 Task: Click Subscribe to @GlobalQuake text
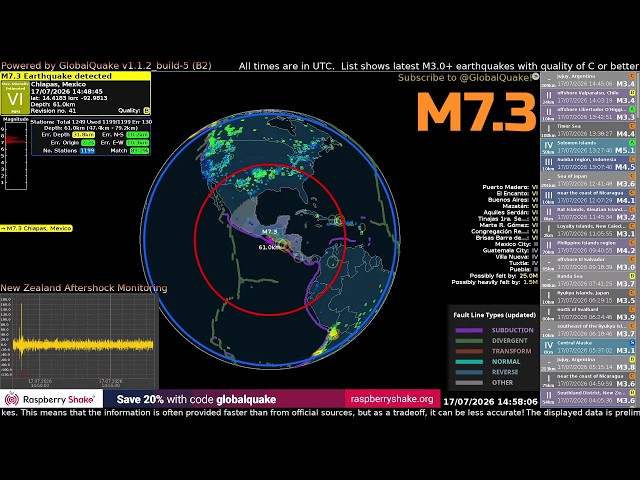(464, 78)
